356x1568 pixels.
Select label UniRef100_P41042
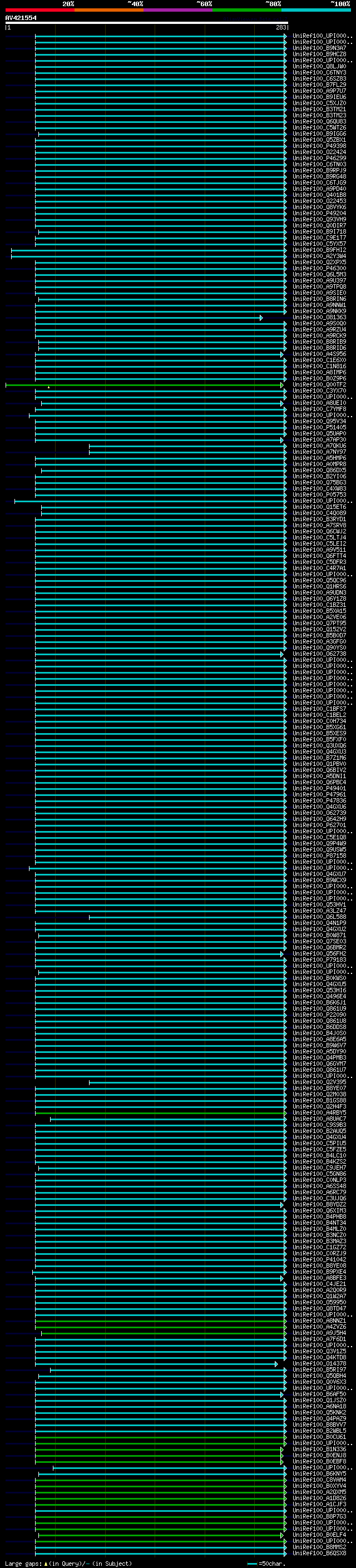(x=319, y=1259)
